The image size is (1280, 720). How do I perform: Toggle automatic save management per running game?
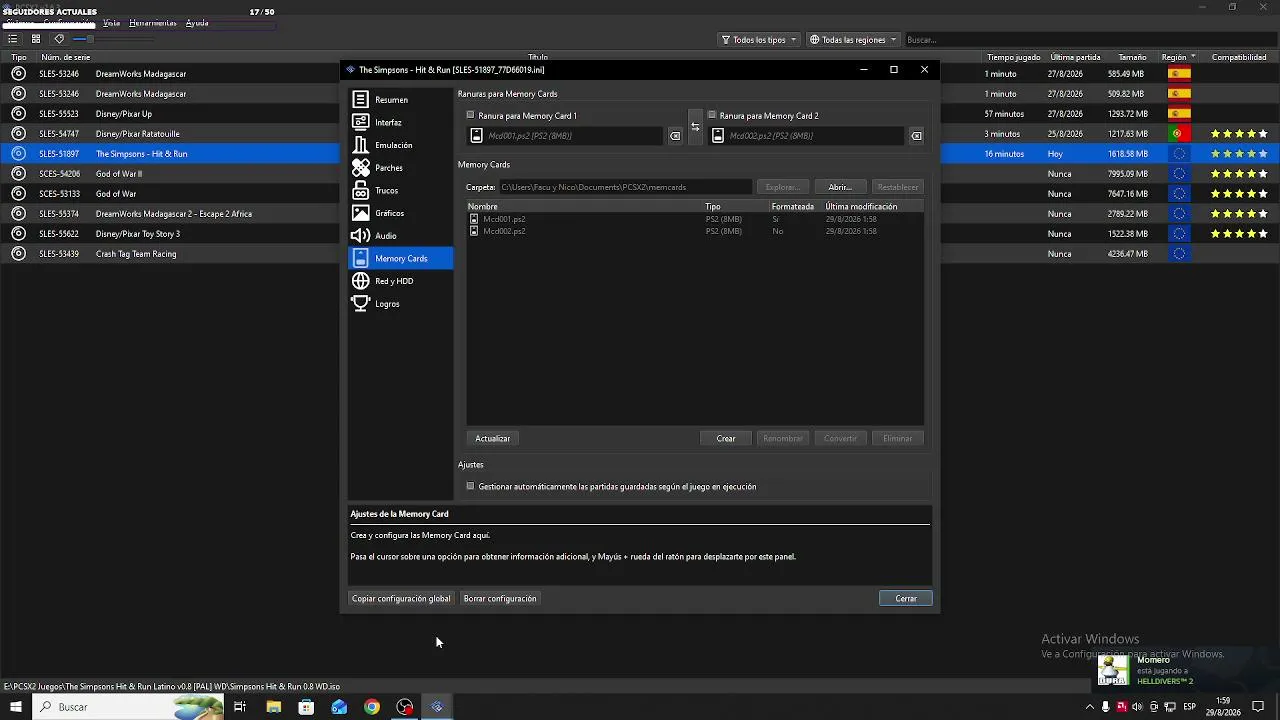(x=471, y=487)
